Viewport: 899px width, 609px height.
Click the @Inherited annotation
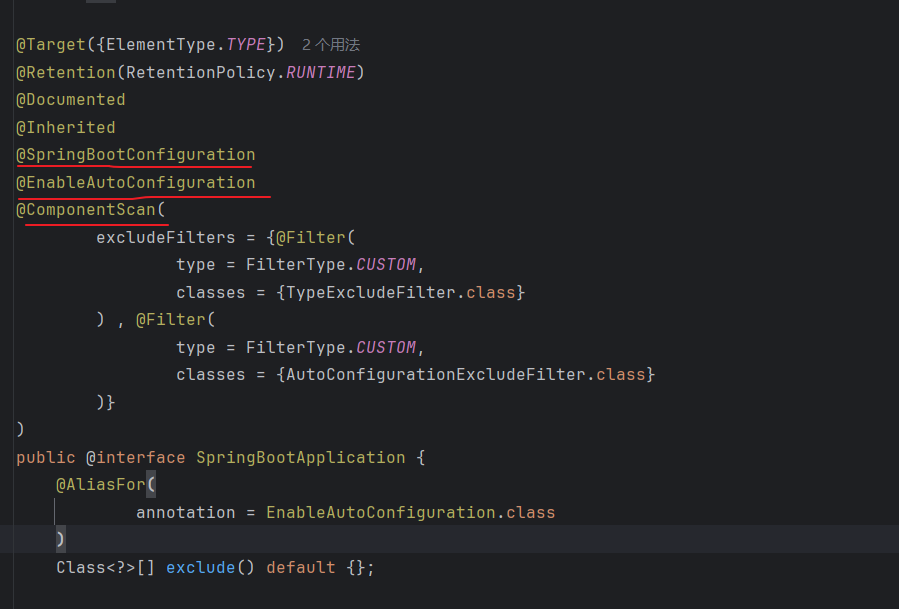pos(65,128)
